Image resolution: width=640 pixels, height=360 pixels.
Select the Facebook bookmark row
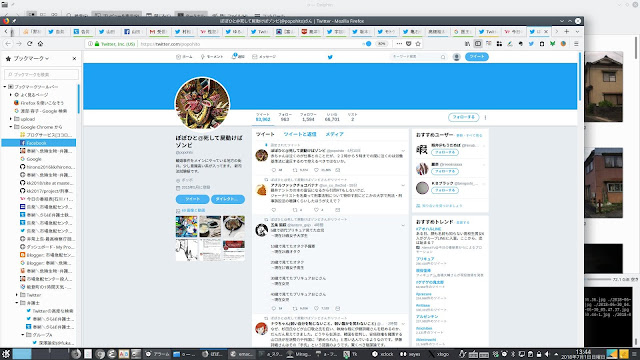[x=39, y=143]
